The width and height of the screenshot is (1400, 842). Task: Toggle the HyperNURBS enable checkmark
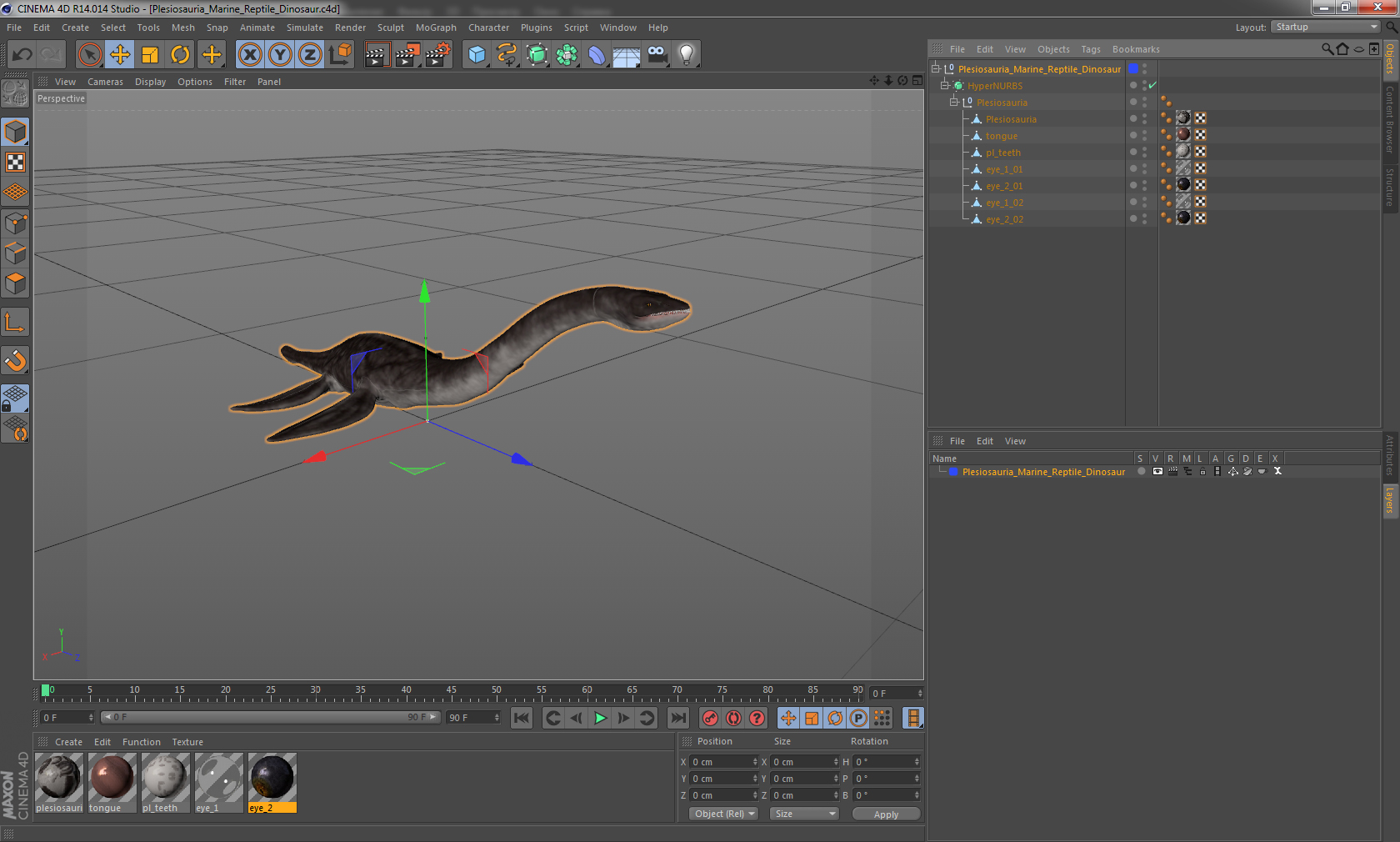pyautogui.click(x=1152, y=86)
